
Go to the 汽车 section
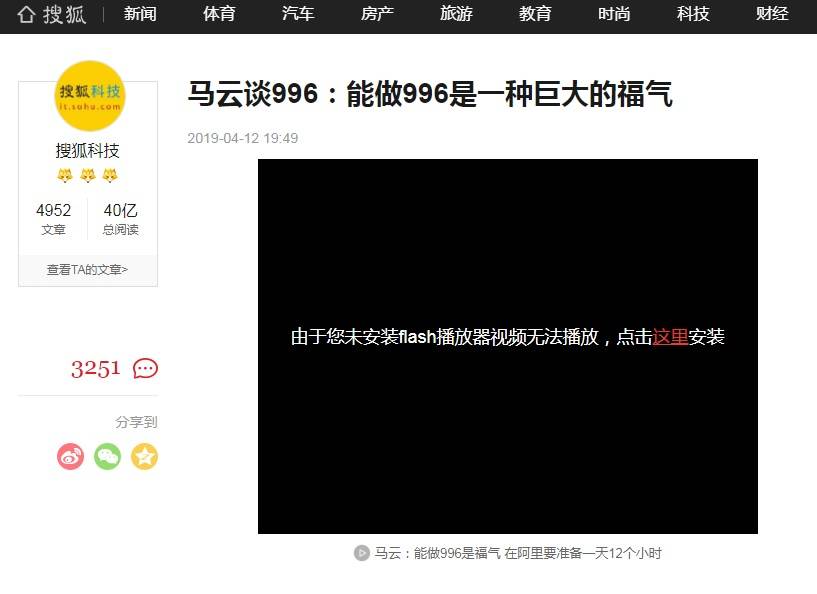click(x=298, y=14)
